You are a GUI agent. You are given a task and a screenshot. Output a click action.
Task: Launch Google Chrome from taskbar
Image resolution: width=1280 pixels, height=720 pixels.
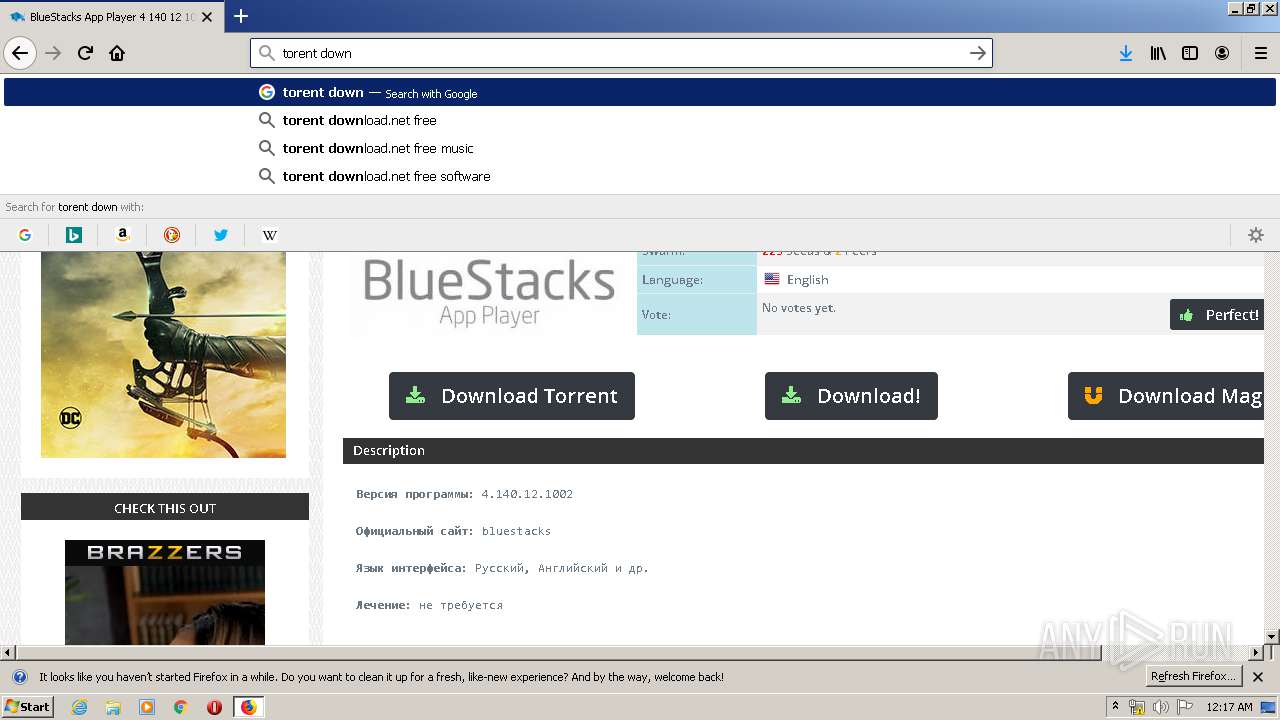(181, 707)
